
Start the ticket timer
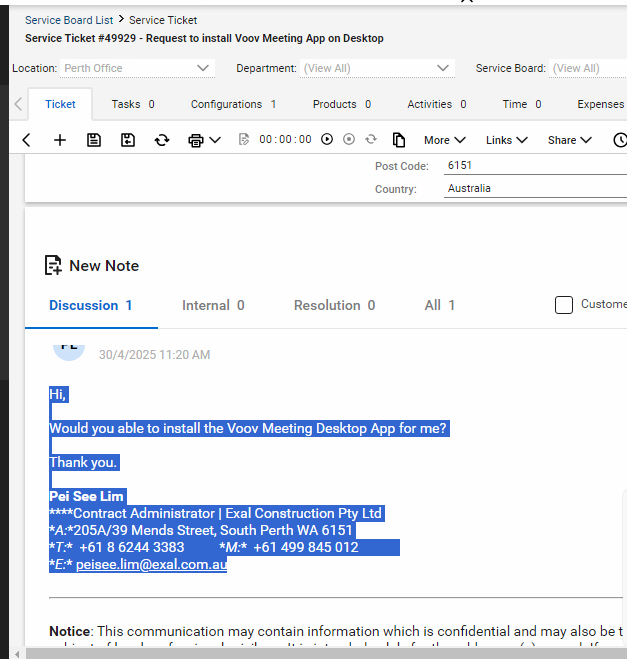click(x=327, y=139)
